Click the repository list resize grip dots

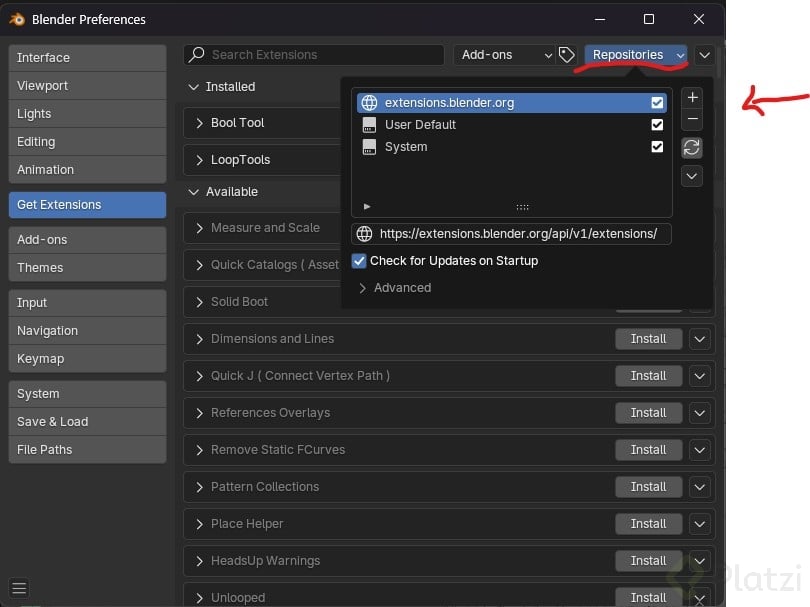(522, 207)
